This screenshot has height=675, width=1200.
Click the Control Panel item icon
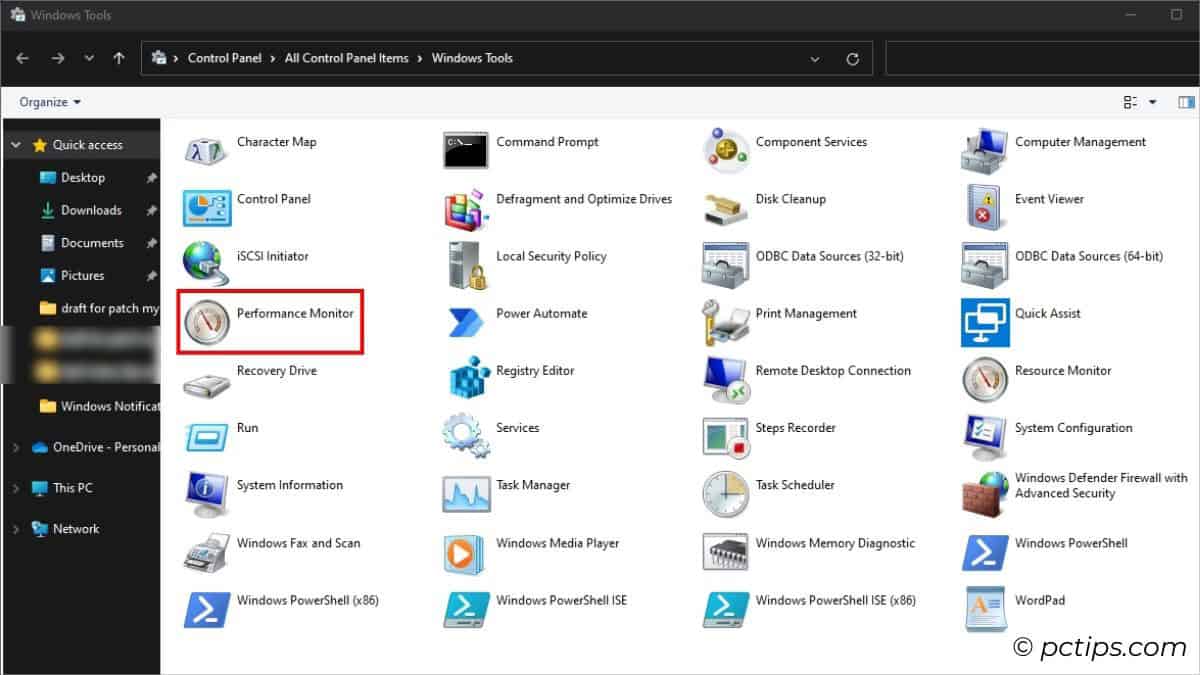[207, 208]
